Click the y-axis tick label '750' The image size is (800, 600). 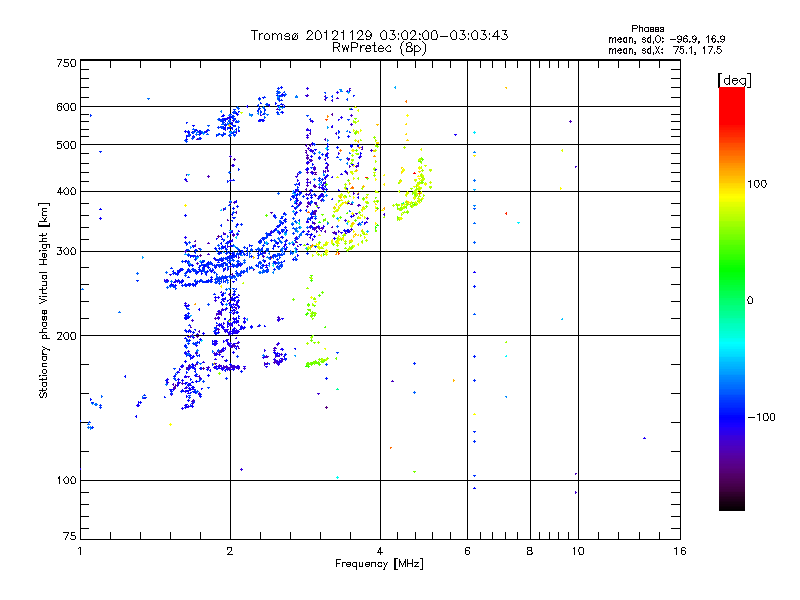coord(66,63)
